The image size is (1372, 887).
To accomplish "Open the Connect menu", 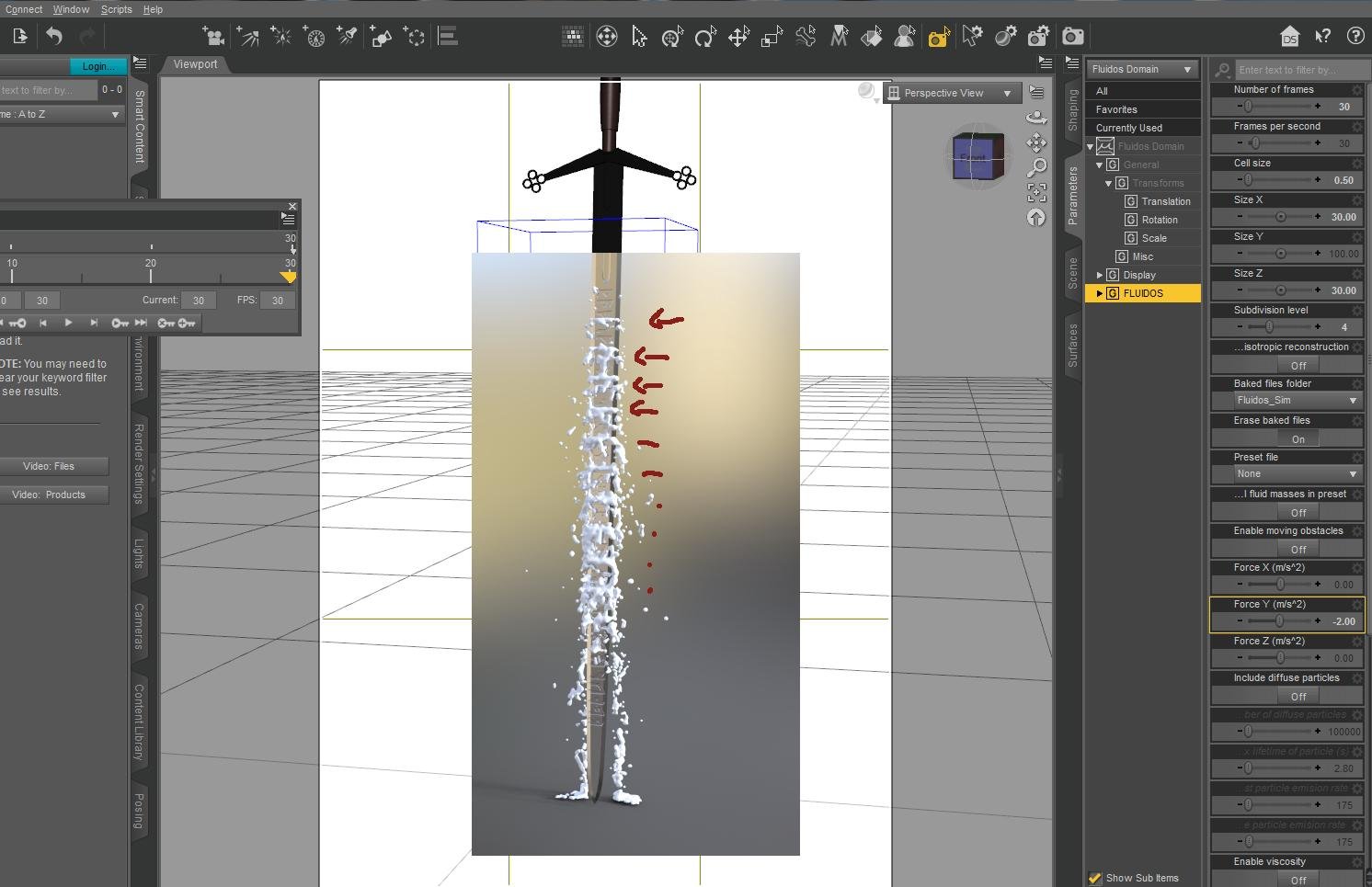I will point(24,9).
